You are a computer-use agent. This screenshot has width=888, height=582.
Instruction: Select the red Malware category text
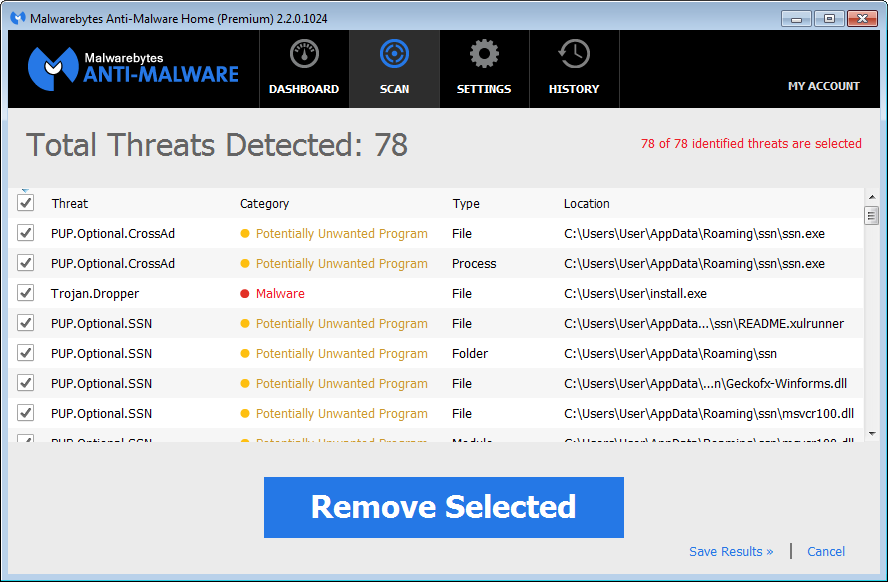pyautogui.click(x=280, y=293)
